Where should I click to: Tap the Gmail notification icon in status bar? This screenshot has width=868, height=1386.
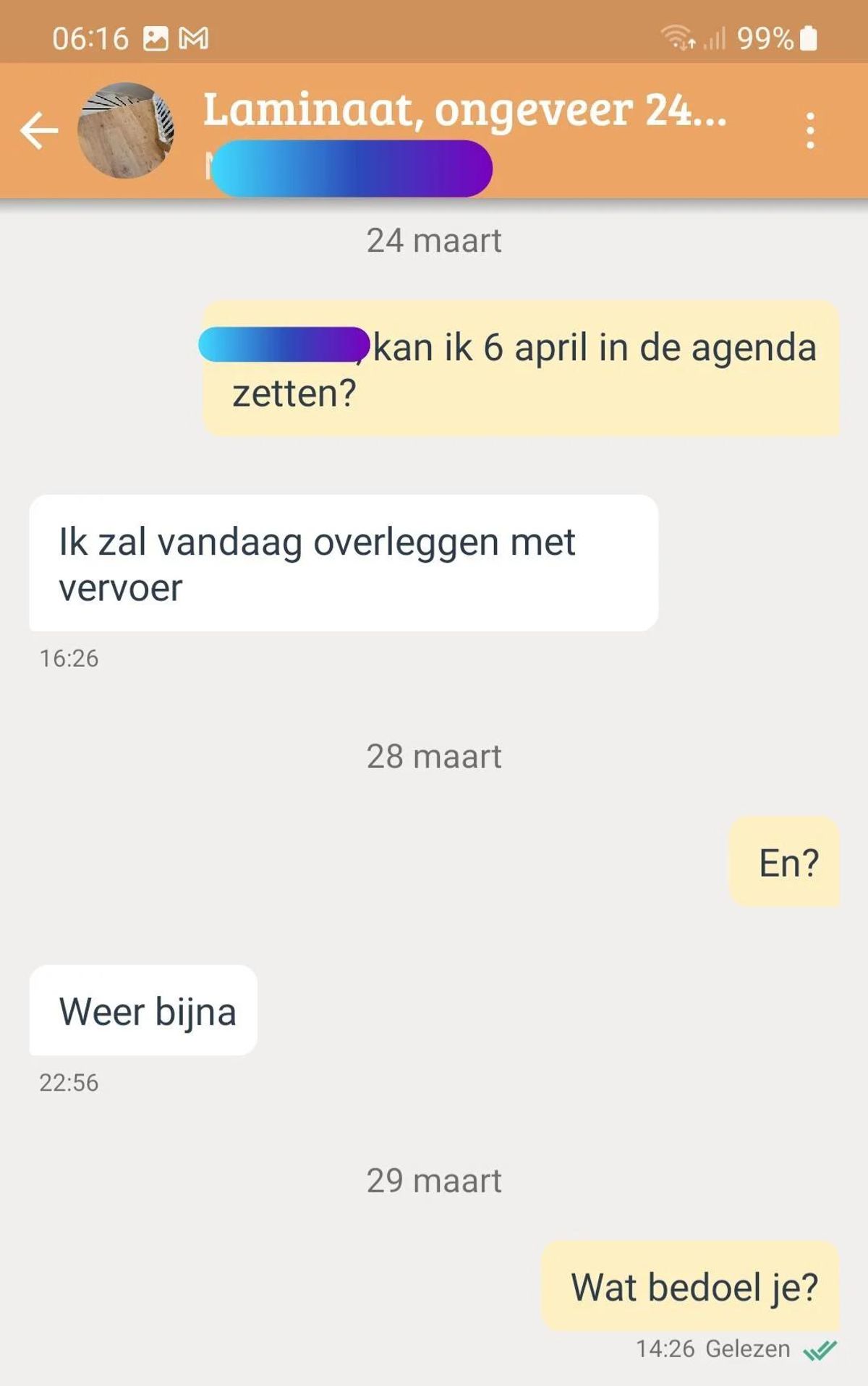pyautogui.click(x=193, y=38)
